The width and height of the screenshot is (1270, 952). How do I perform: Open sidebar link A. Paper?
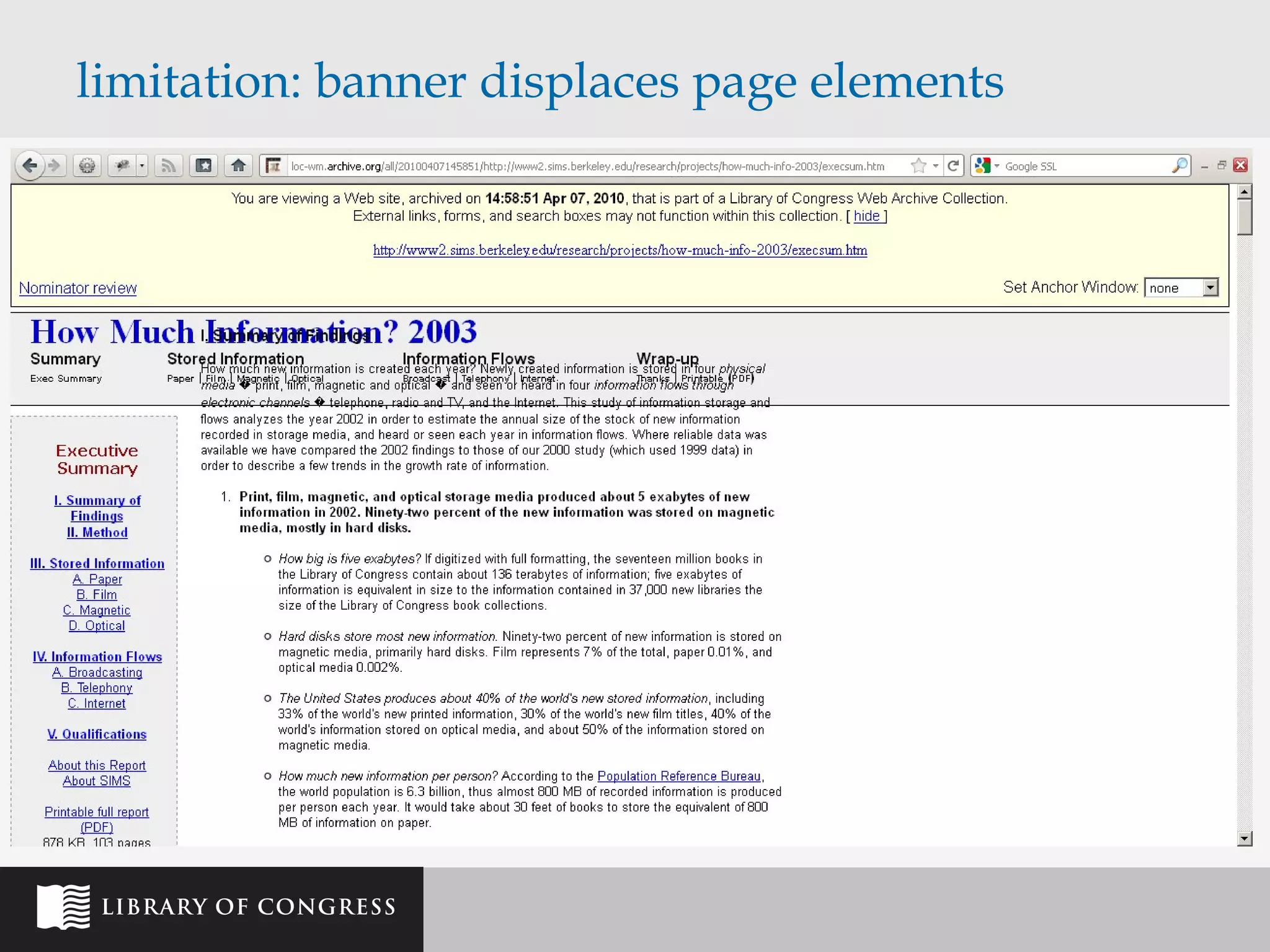pos(97,579)
